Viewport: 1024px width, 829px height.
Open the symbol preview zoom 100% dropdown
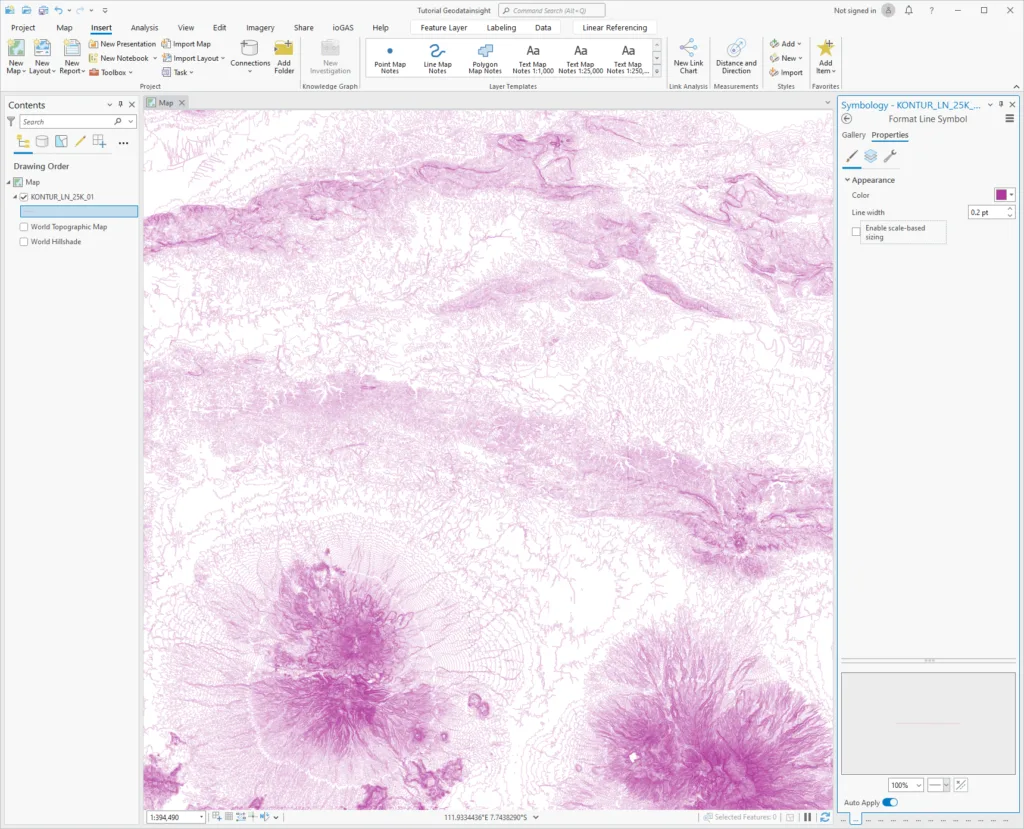coord(919,785)
